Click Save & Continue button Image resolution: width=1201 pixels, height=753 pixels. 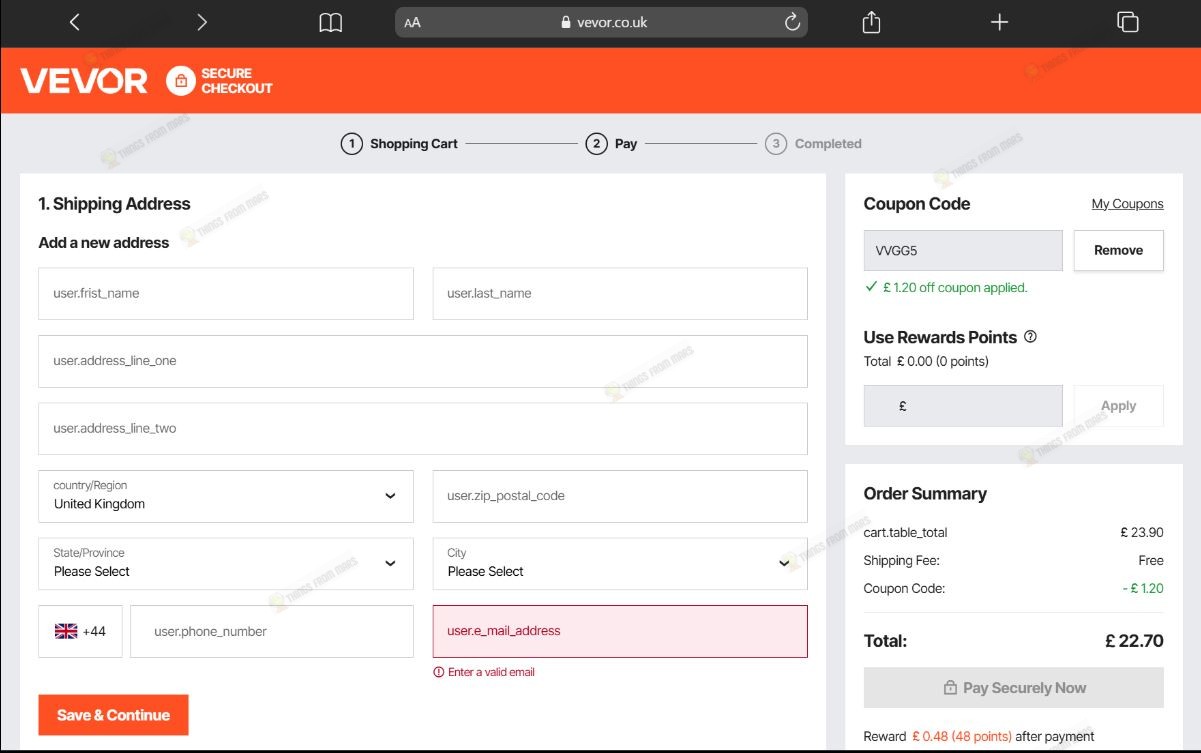point(113,715)
